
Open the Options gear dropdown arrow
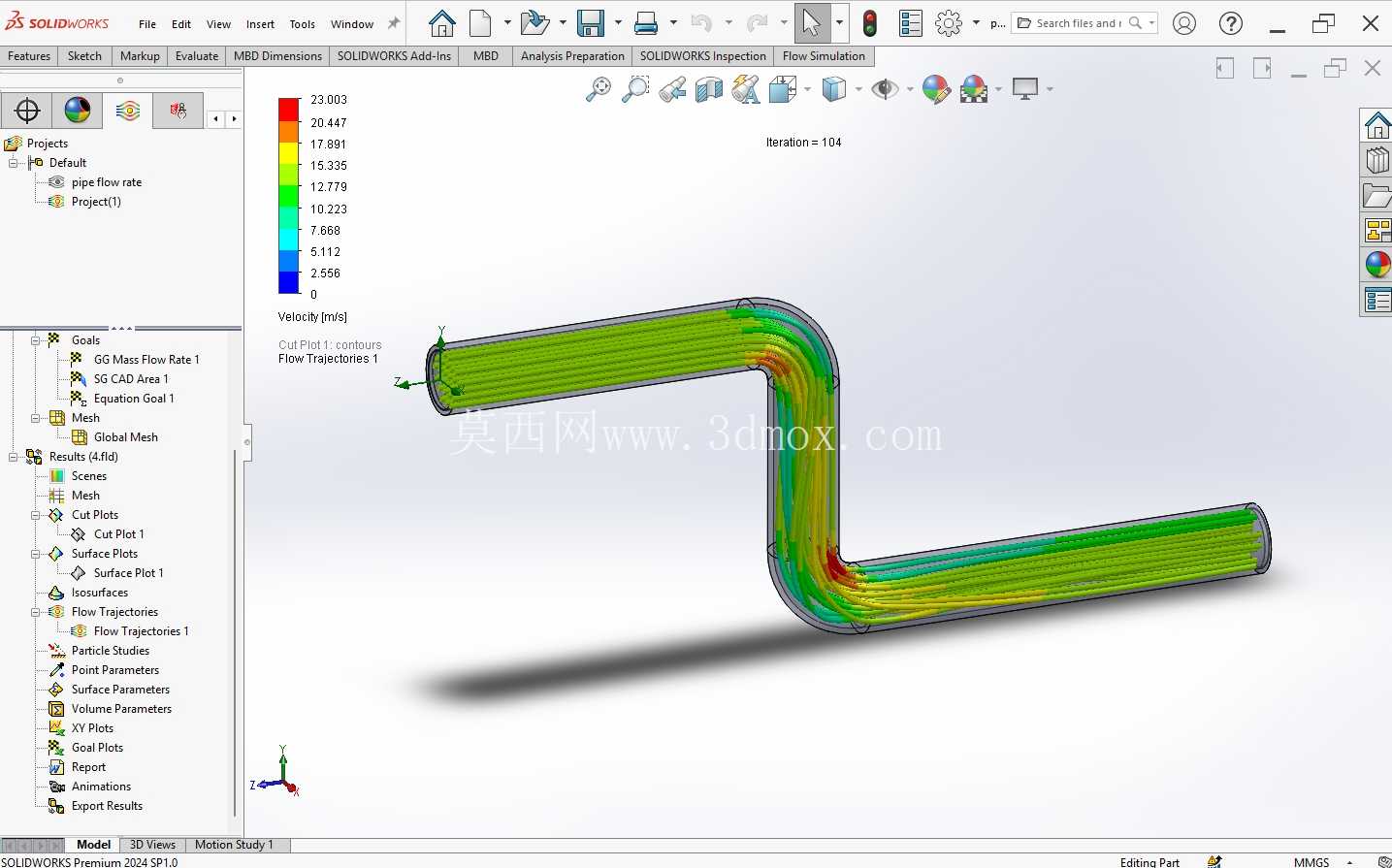tap(976, 22)
